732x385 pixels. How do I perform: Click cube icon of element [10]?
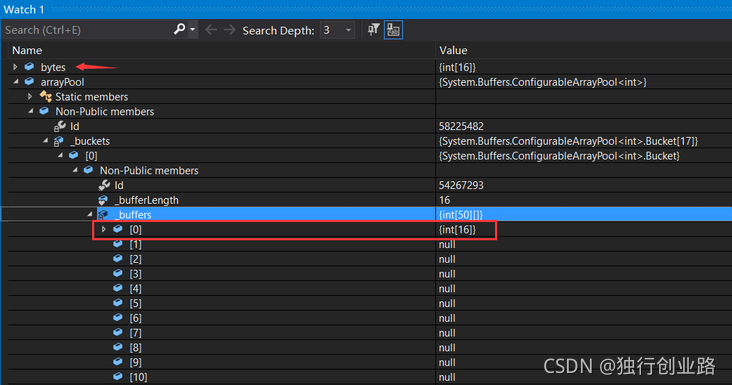coord(118,376)
